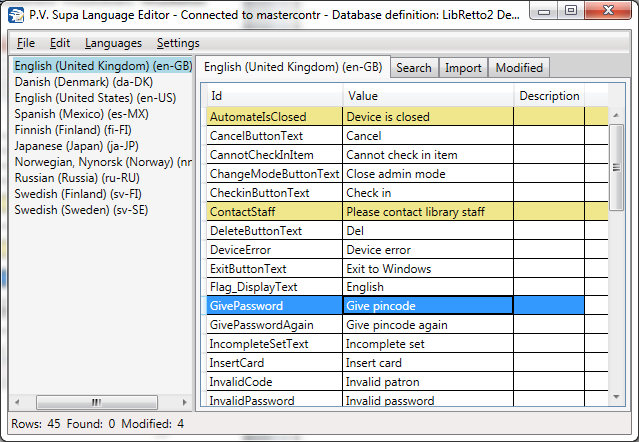Switch to the Modified tab

pos(519,68)
